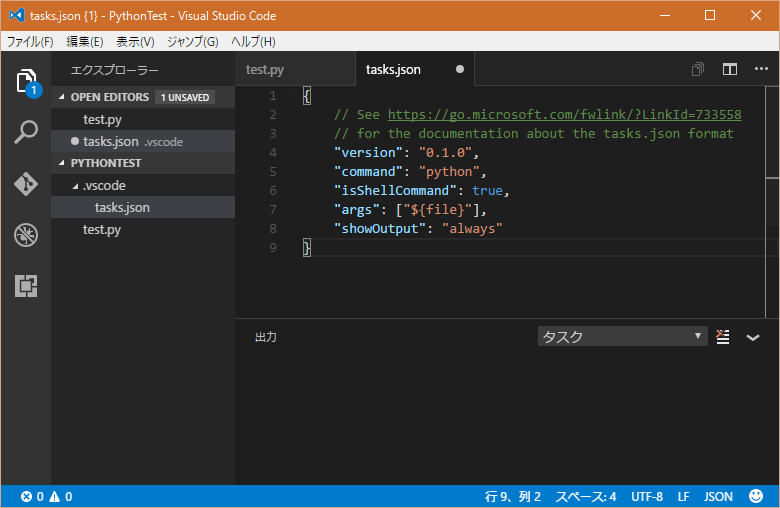Open the ファイル(F) menu
Image resolution: width=780 pixels, height=508 pixels.
click(x=30, y=42)
